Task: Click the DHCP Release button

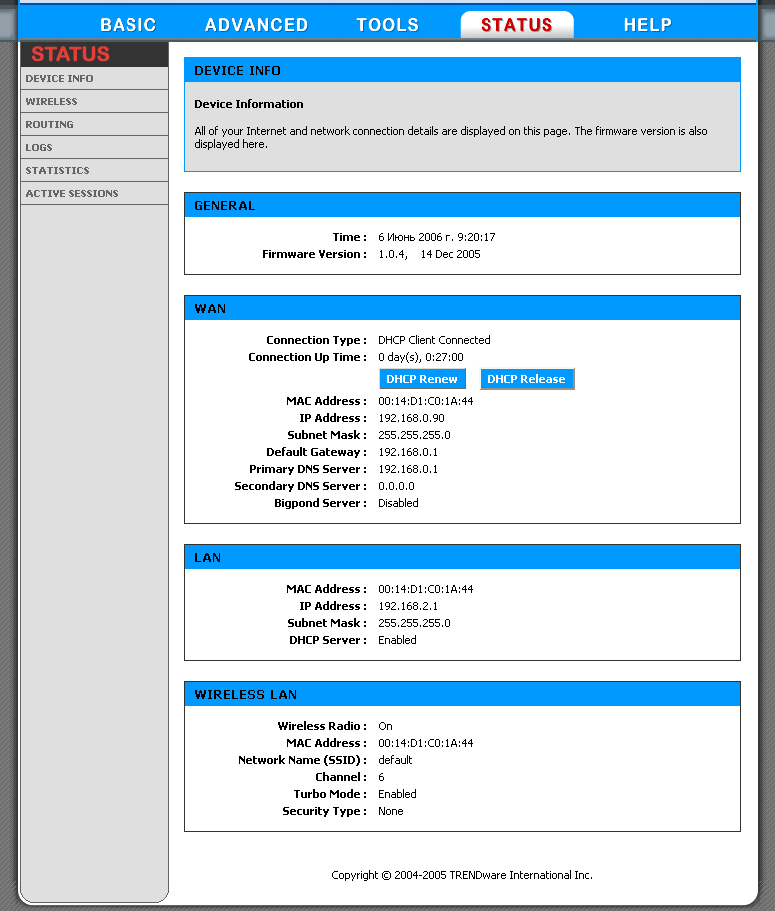Action: point(527,379)
